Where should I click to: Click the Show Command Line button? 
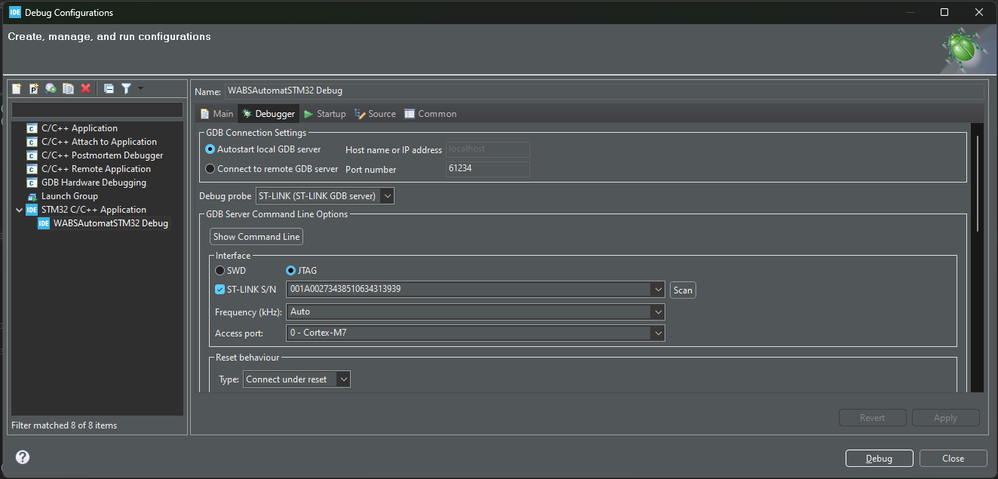coord(257,237)
